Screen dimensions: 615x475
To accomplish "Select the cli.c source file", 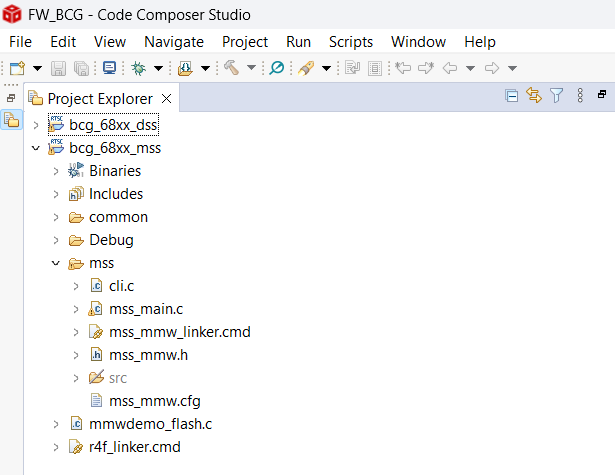I will 122,286.
